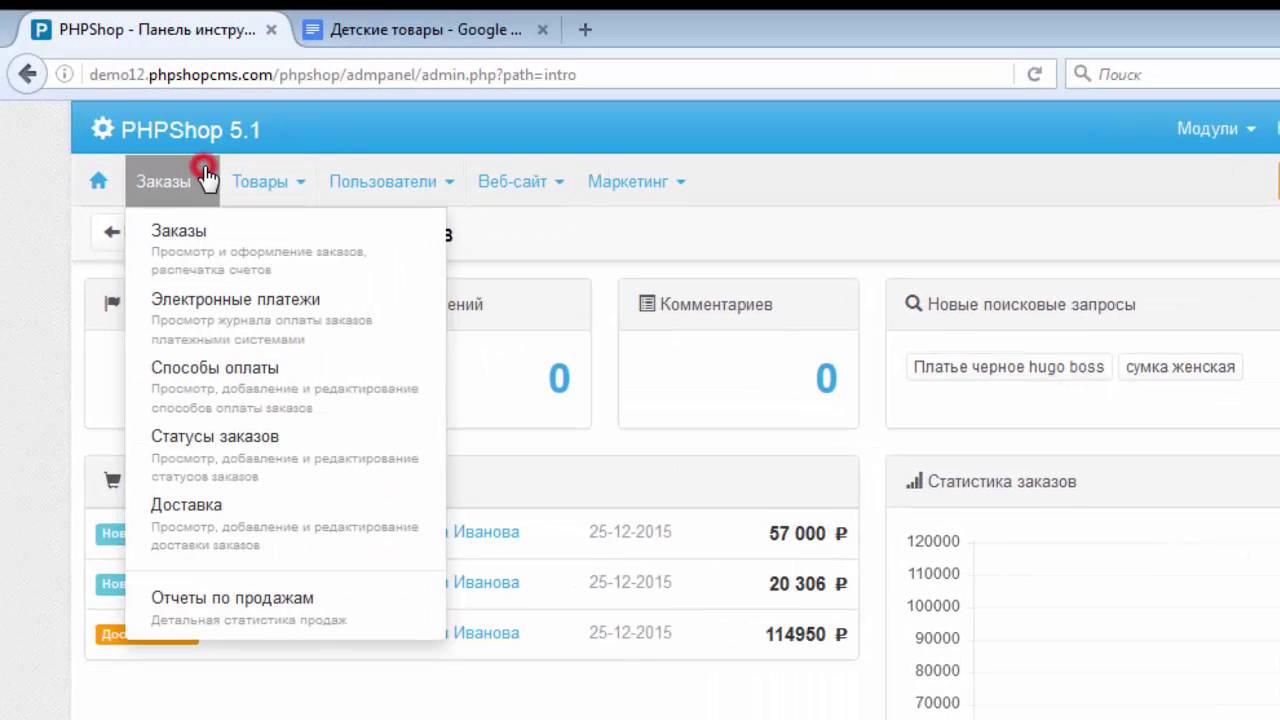
Task: Open a new browser tab with the plus button
Action: pyautogui.click(x=585, y=30)
